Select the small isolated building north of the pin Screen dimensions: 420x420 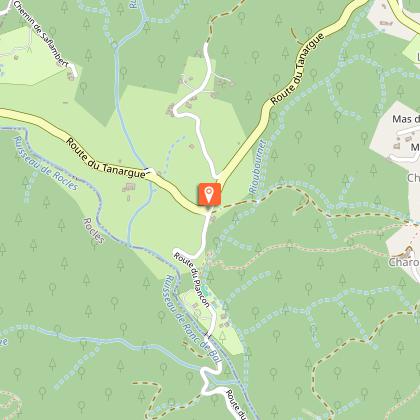click(192, 146)
